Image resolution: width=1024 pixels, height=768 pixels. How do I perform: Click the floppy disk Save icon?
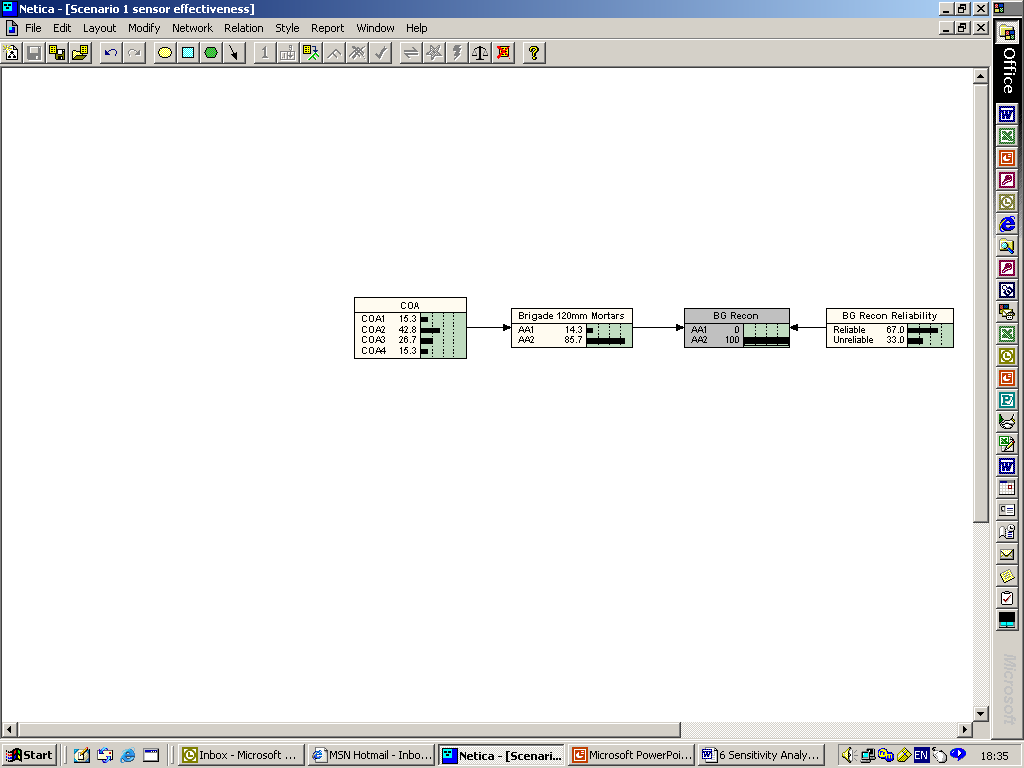[35, 53]
